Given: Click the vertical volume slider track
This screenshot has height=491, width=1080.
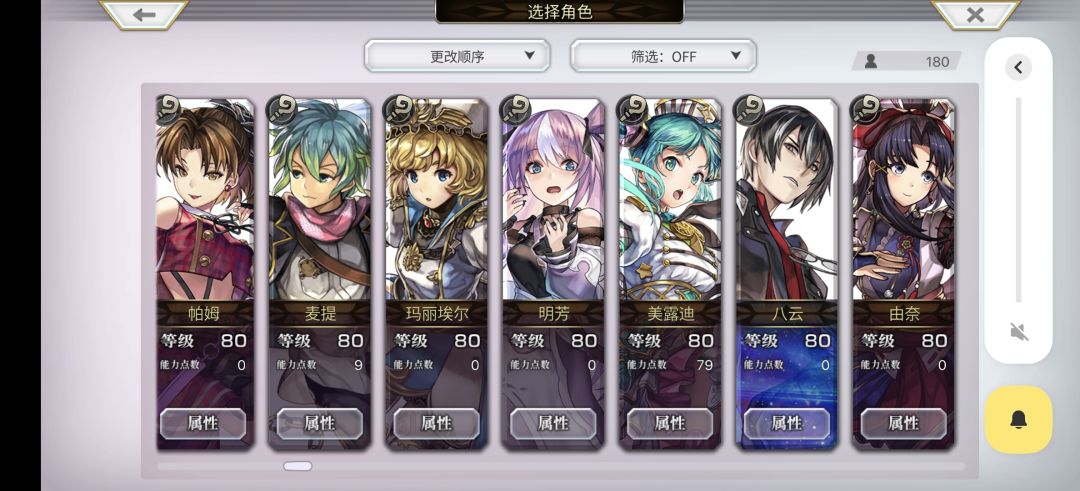Looking at the screenshot, I should point(1019,200).
